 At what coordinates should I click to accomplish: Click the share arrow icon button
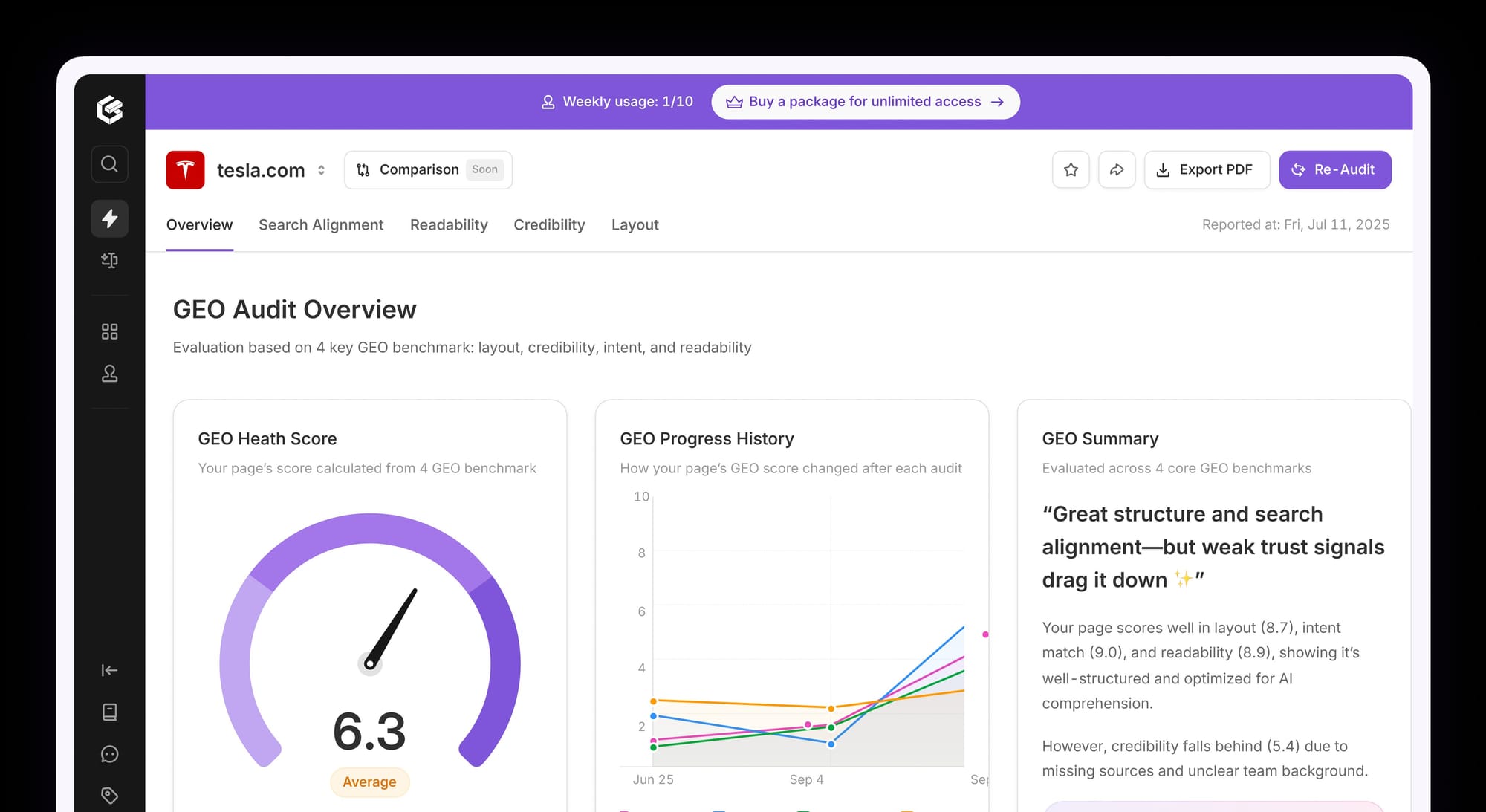(x=1117, y=170)
